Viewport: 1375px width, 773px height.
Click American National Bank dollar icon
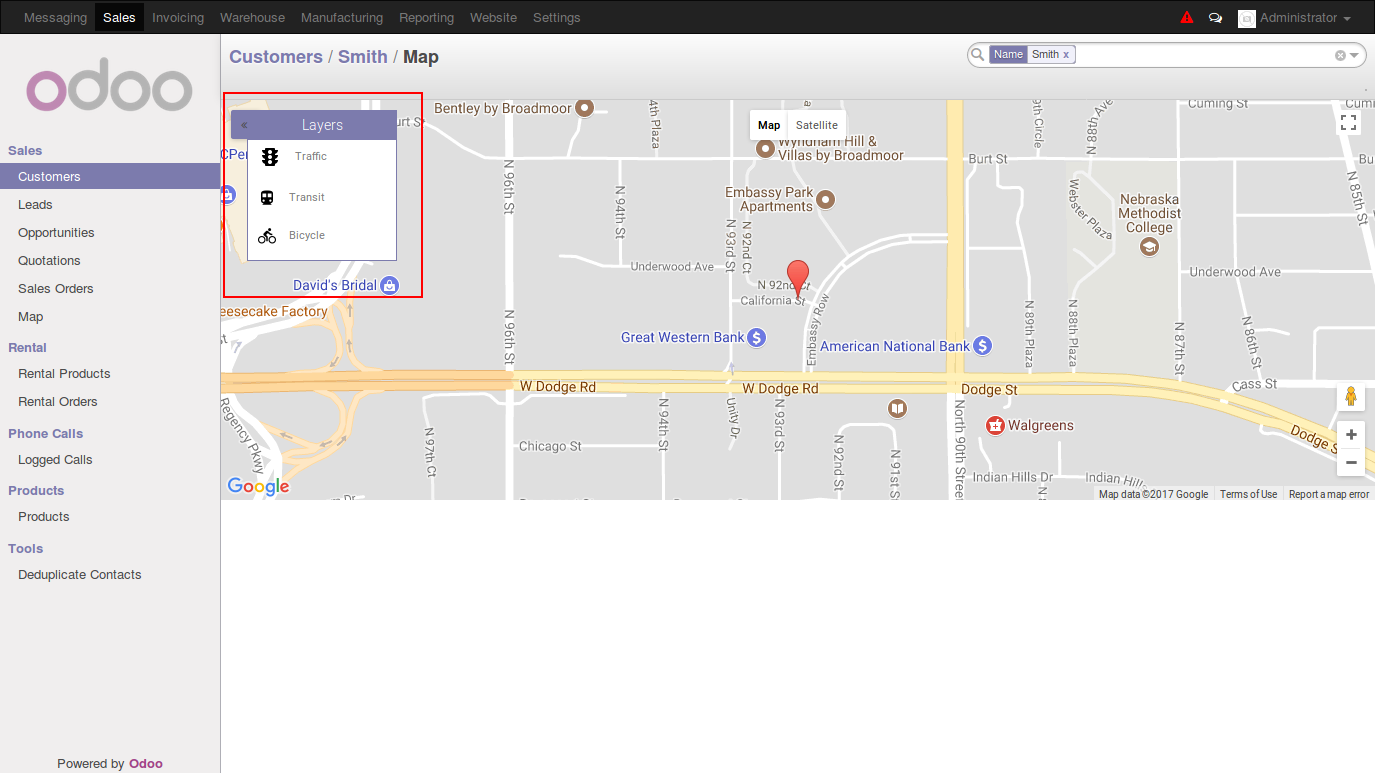[x=983, y=346]
